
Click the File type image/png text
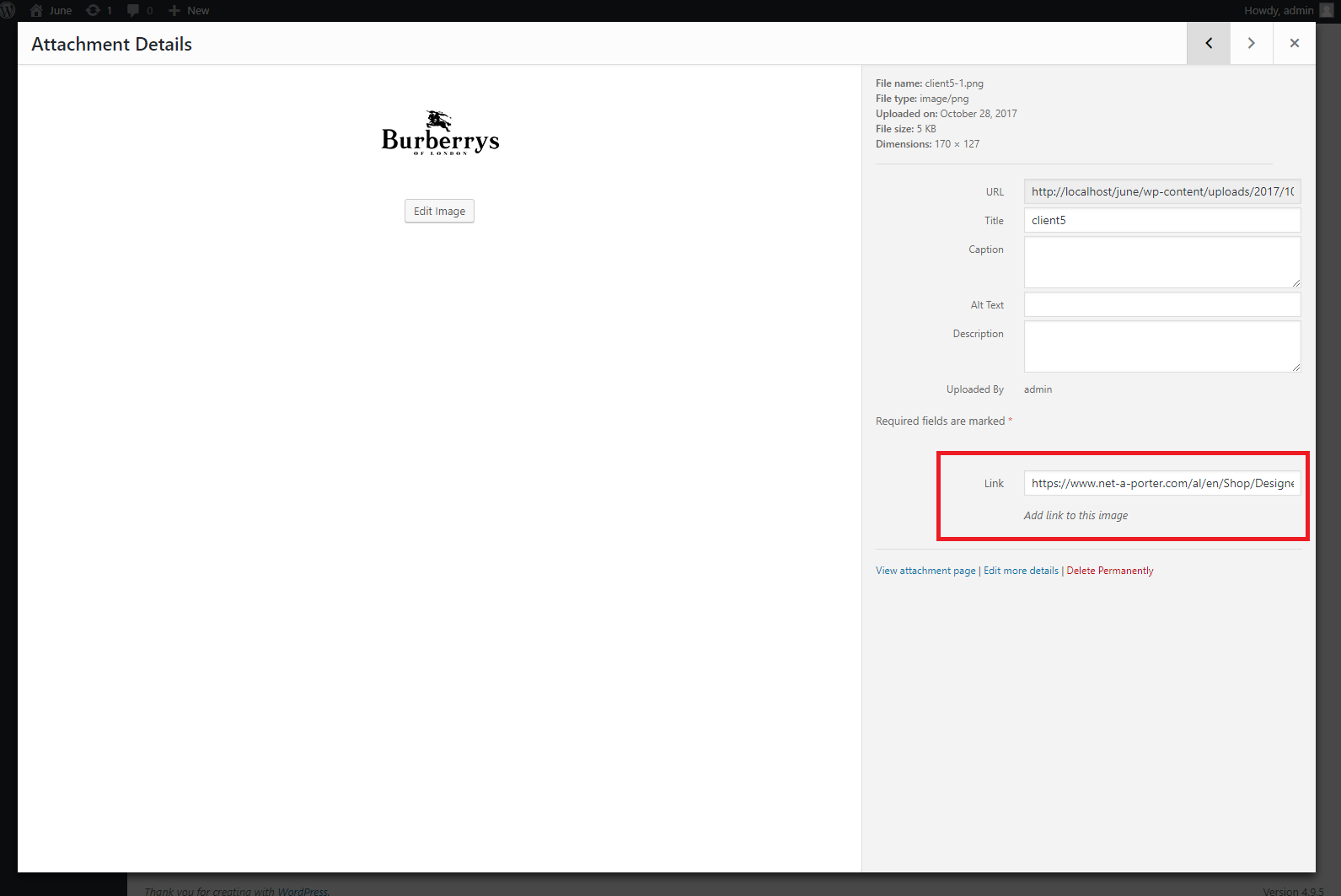[x=922, y=99]
